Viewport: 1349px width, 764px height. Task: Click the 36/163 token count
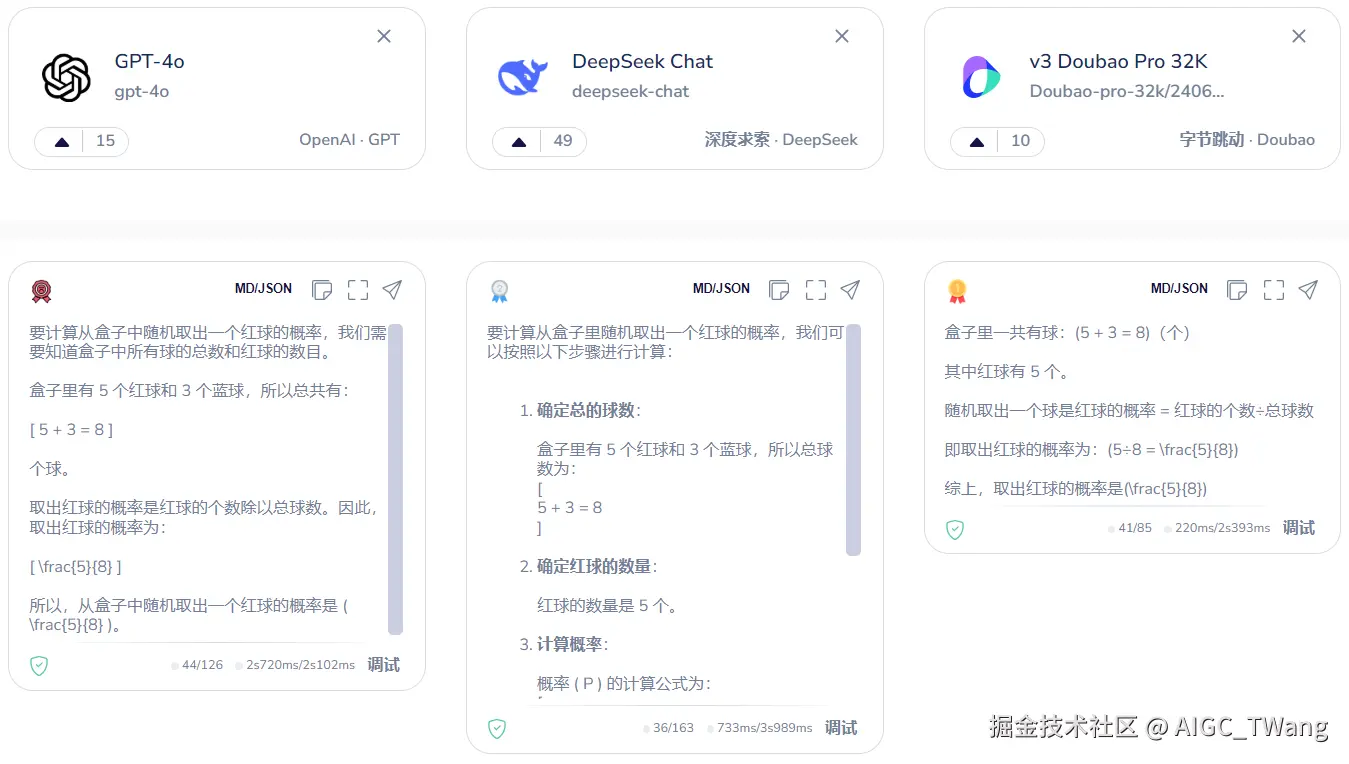[673, 728]
